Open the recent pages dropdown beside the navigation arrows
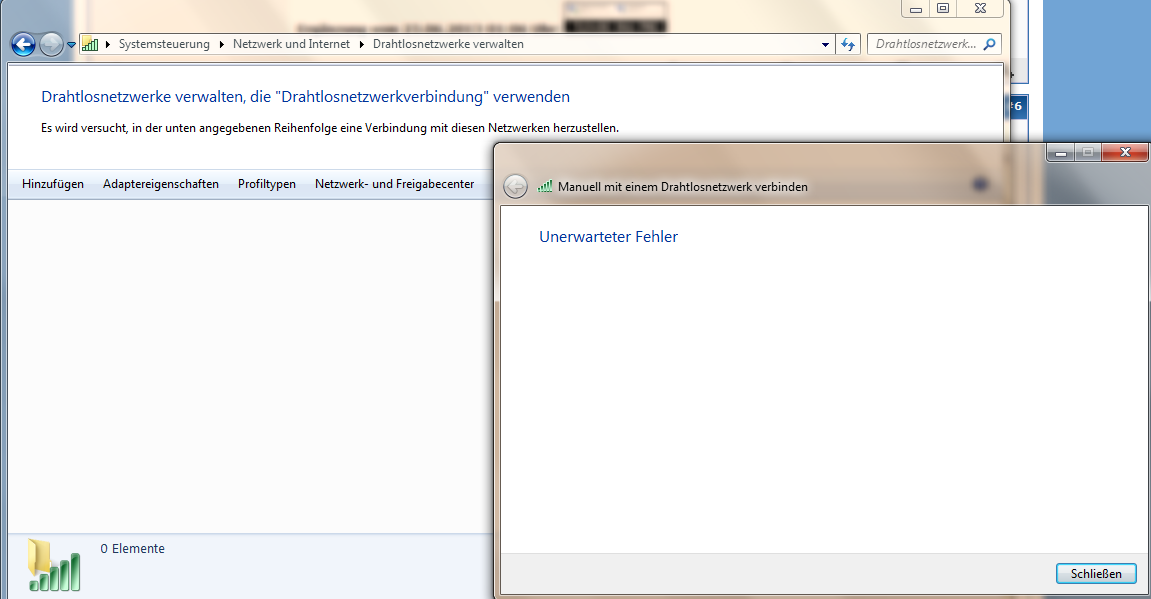Viewport: 1151px width, 599px height. [71, 45]
